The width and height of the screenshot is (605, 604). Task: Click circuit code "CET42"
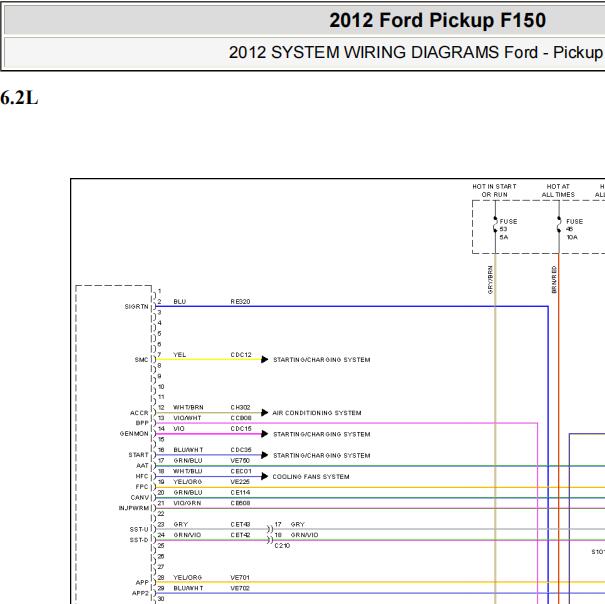coord(240,535)
